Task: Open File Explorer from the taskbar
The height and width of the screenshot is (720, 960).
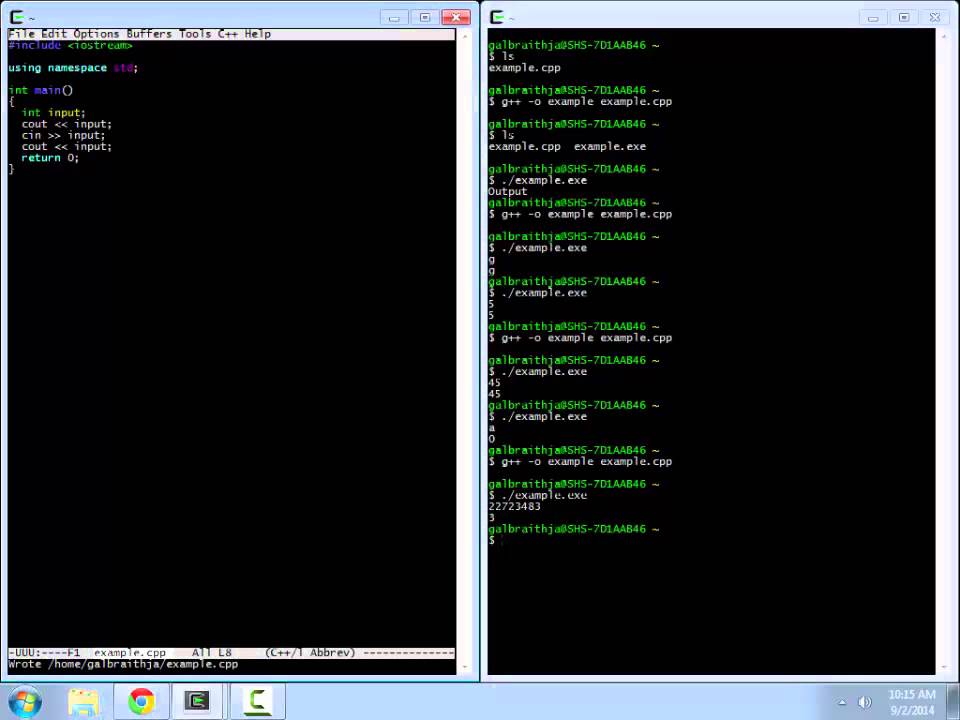Action: [83, 702]
